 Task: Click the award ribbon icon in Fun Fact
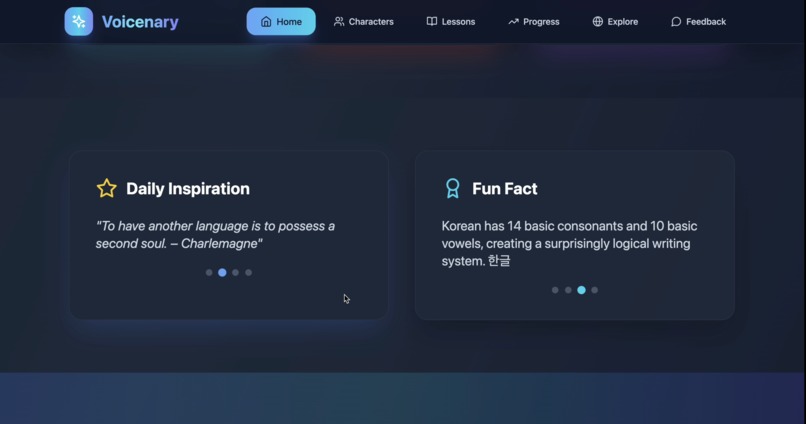452,188
